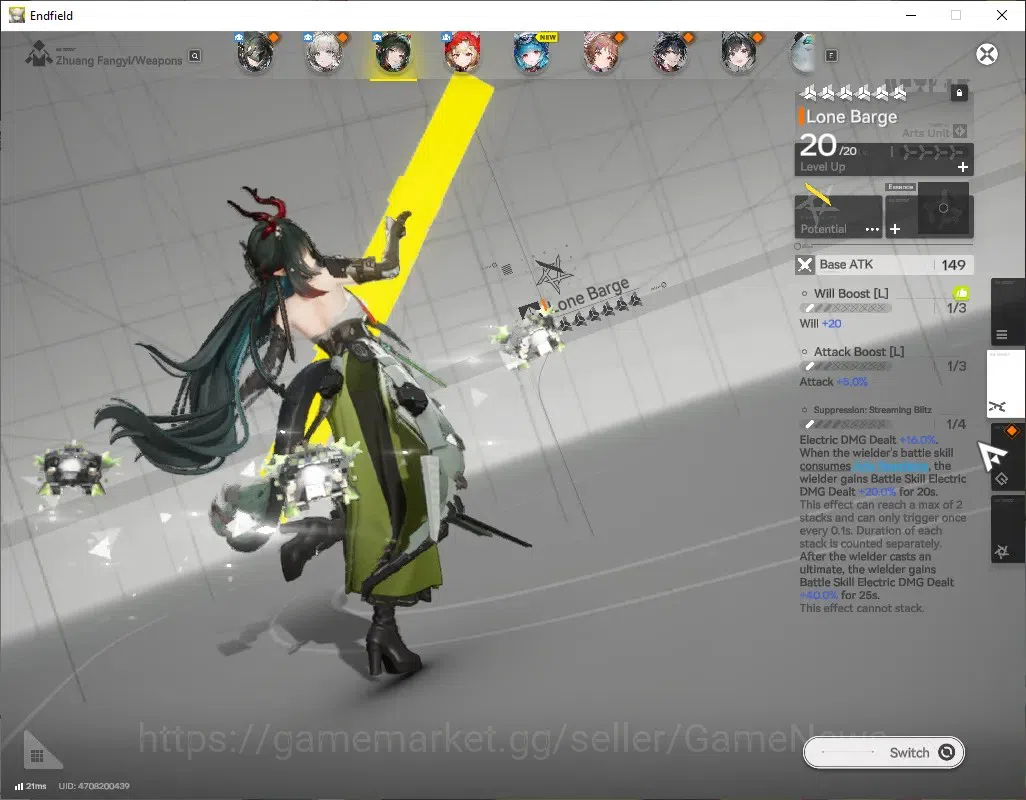Click the breakthrough stage markers gauge

click(x=932, y=152)
